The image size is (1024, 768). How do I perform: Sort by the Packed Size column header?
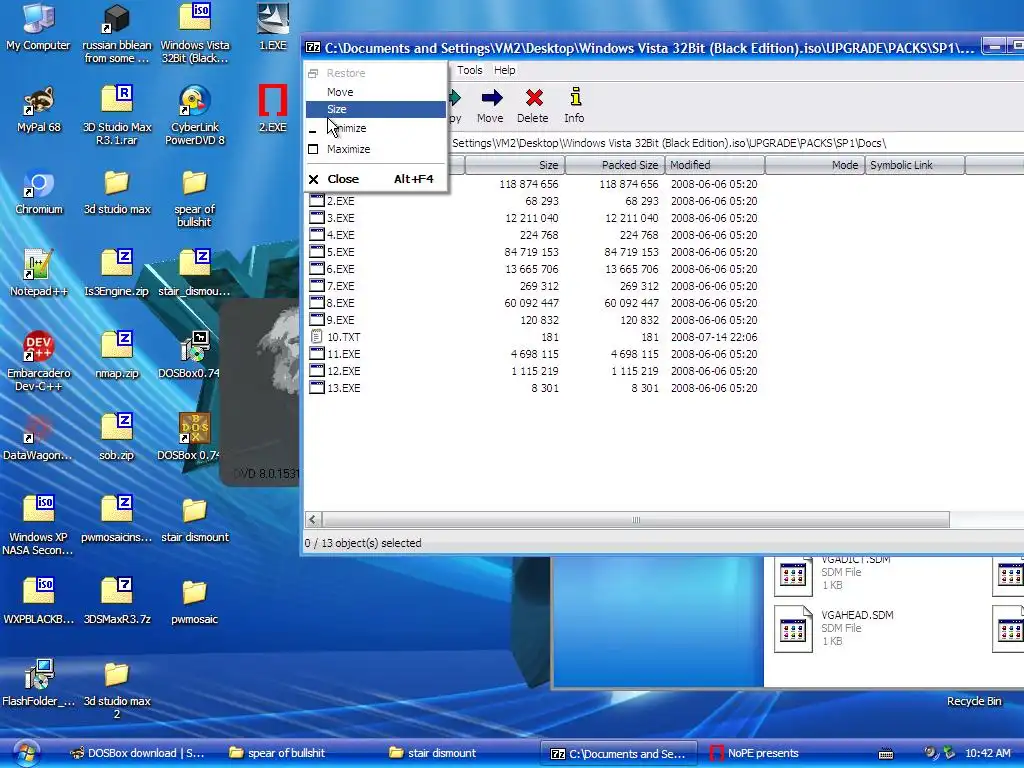[x=615, y=165]
